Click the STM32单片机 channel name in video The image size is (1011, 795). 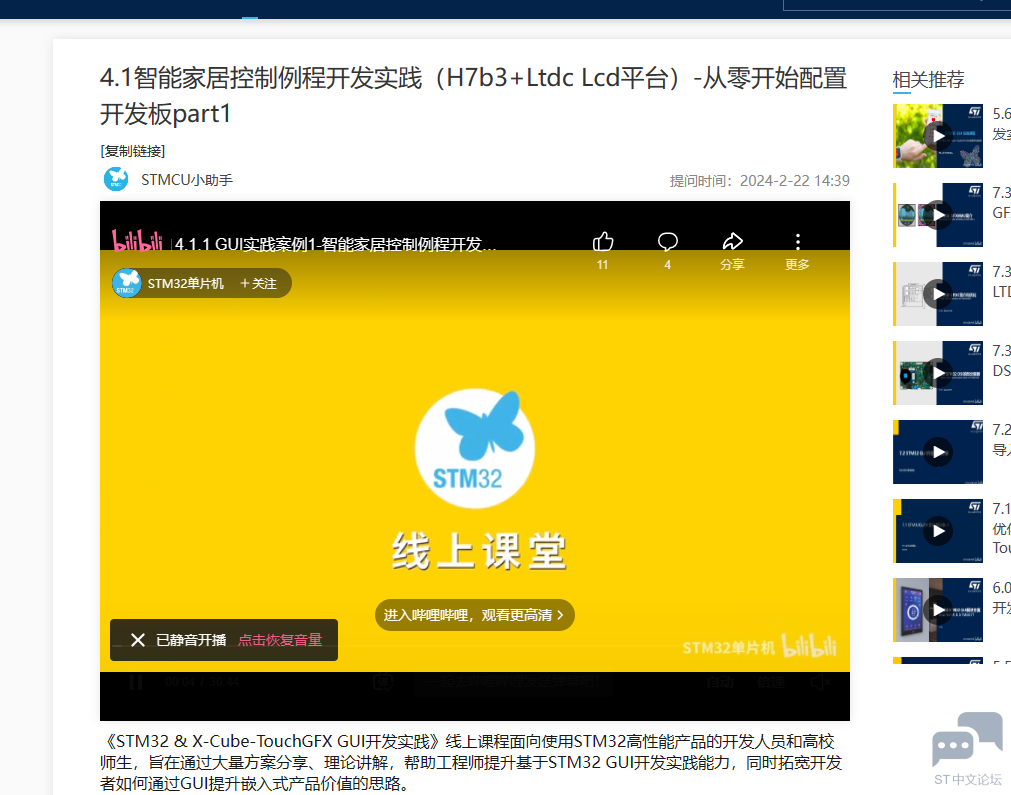(186, 284)
